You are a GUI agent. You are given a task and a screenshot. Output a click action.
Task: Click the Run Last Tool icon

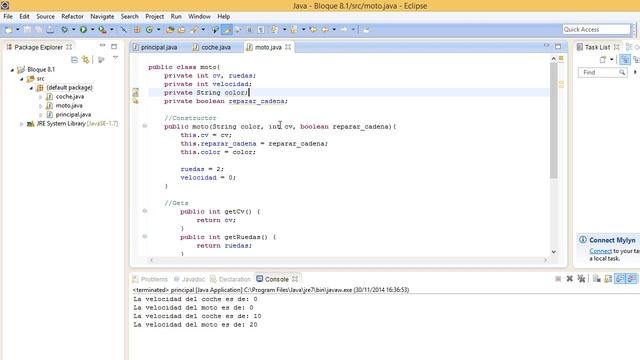click(x=102, y=30)
